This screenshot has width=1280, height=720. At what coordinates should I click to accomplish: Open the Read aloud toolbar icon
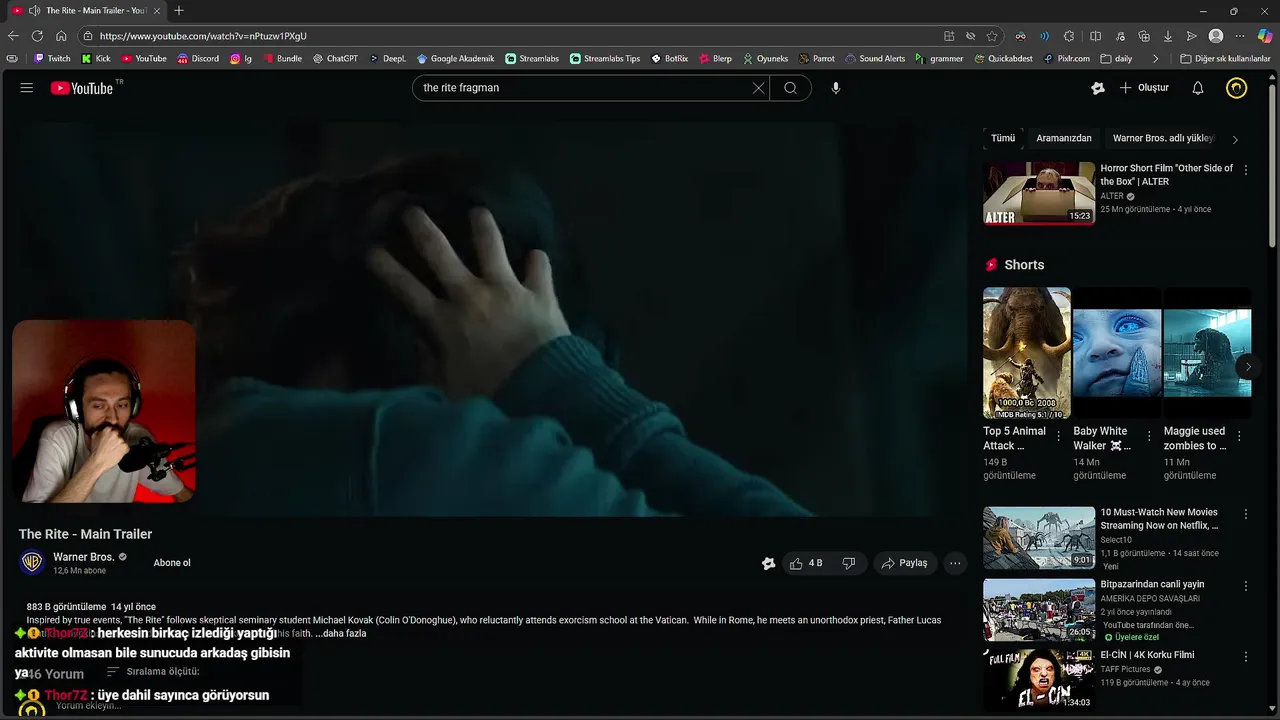click(1045, 36)
